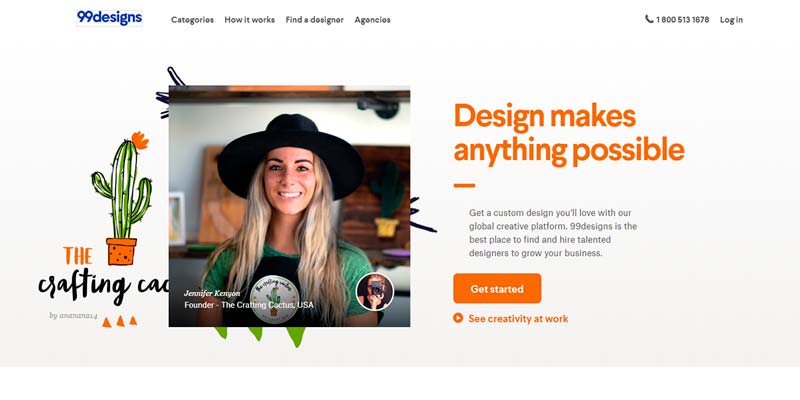Click the phone icon beside 1 800 513 1678
This screenshot has height=400, width=800.
click(649, 19)
